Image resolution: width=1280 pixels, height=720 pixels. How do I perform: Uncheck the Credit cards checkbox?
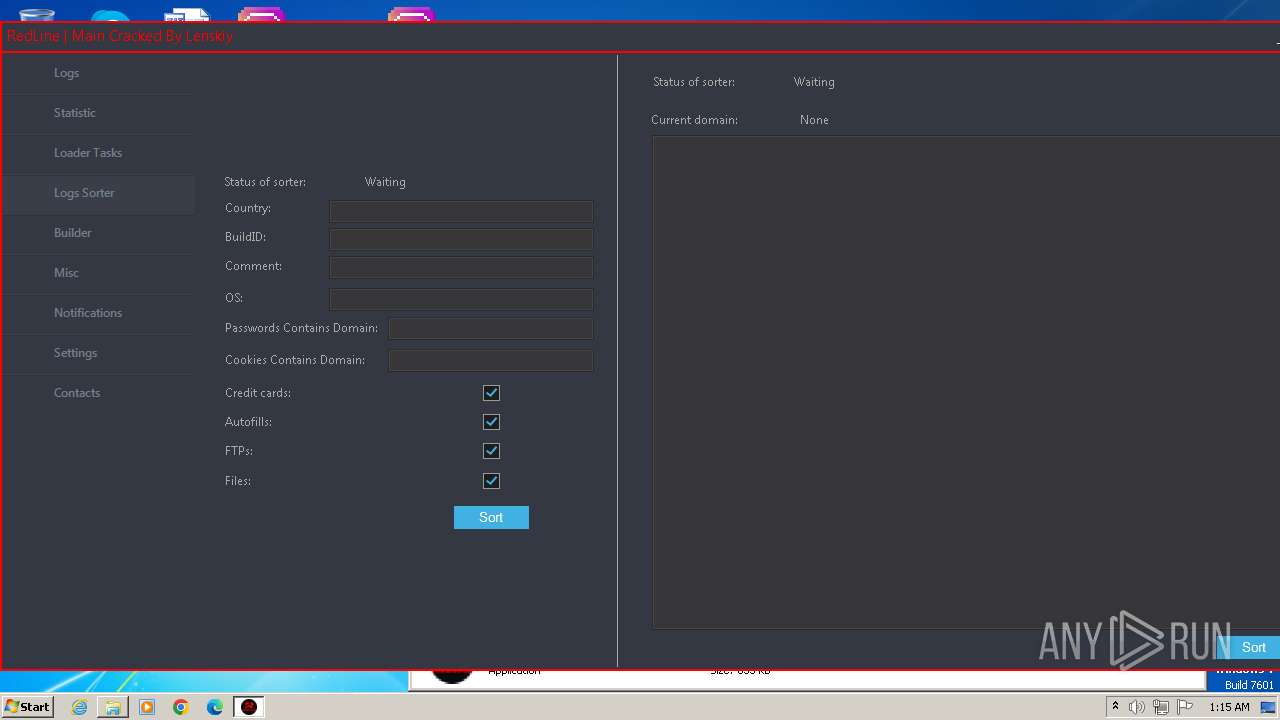coord(491,393)
